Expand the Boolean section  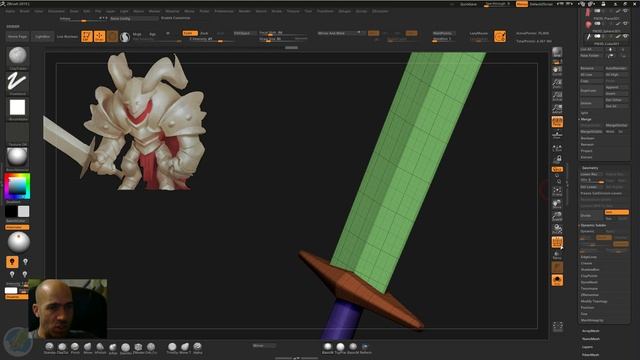coord(587,138)
